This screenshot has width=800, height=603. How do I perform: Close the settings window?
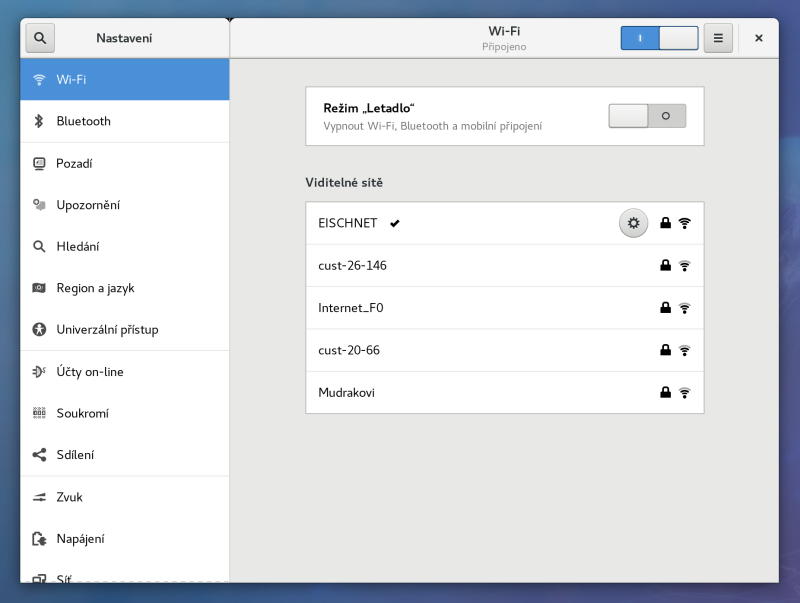coord(758,38)
